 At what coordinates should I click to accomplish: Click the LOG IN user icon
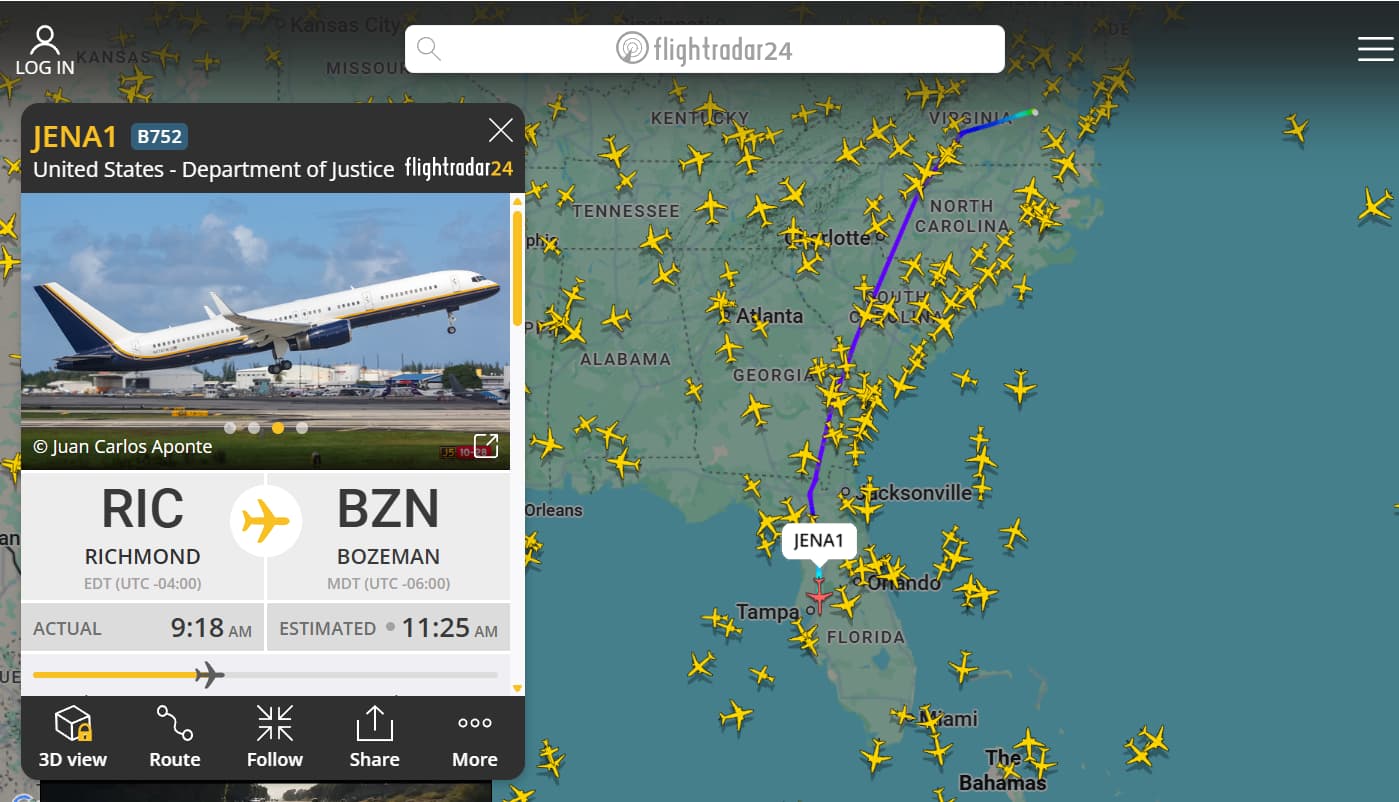45,40
